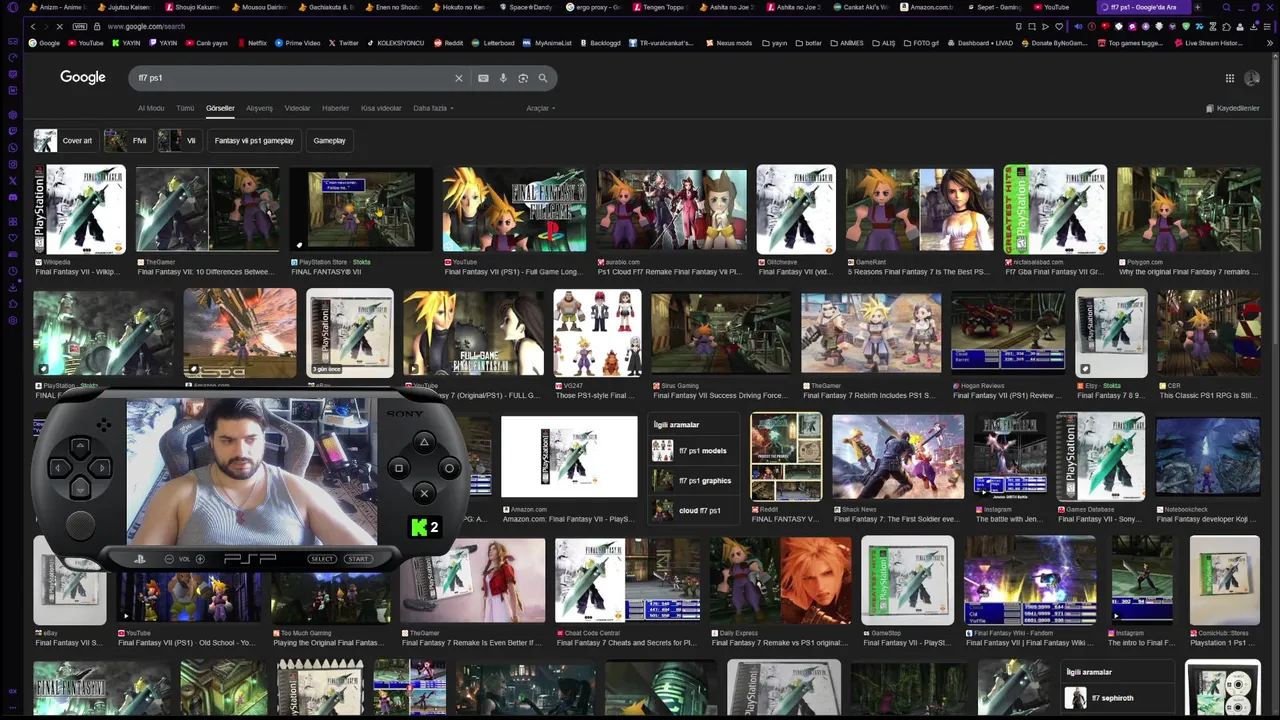Open the Polygon.com Final Fantasy thumbnail
Image resolution: width=1280 pixels, height=720 pixels.
pyautogui.click(x=1189, y=210)
